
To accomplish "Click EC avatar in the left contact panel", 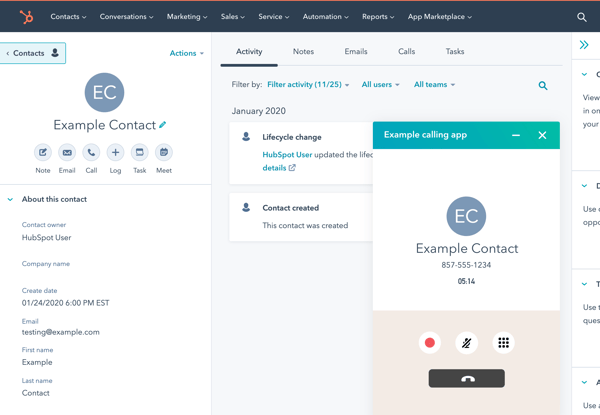I will (x=104, y=93).
